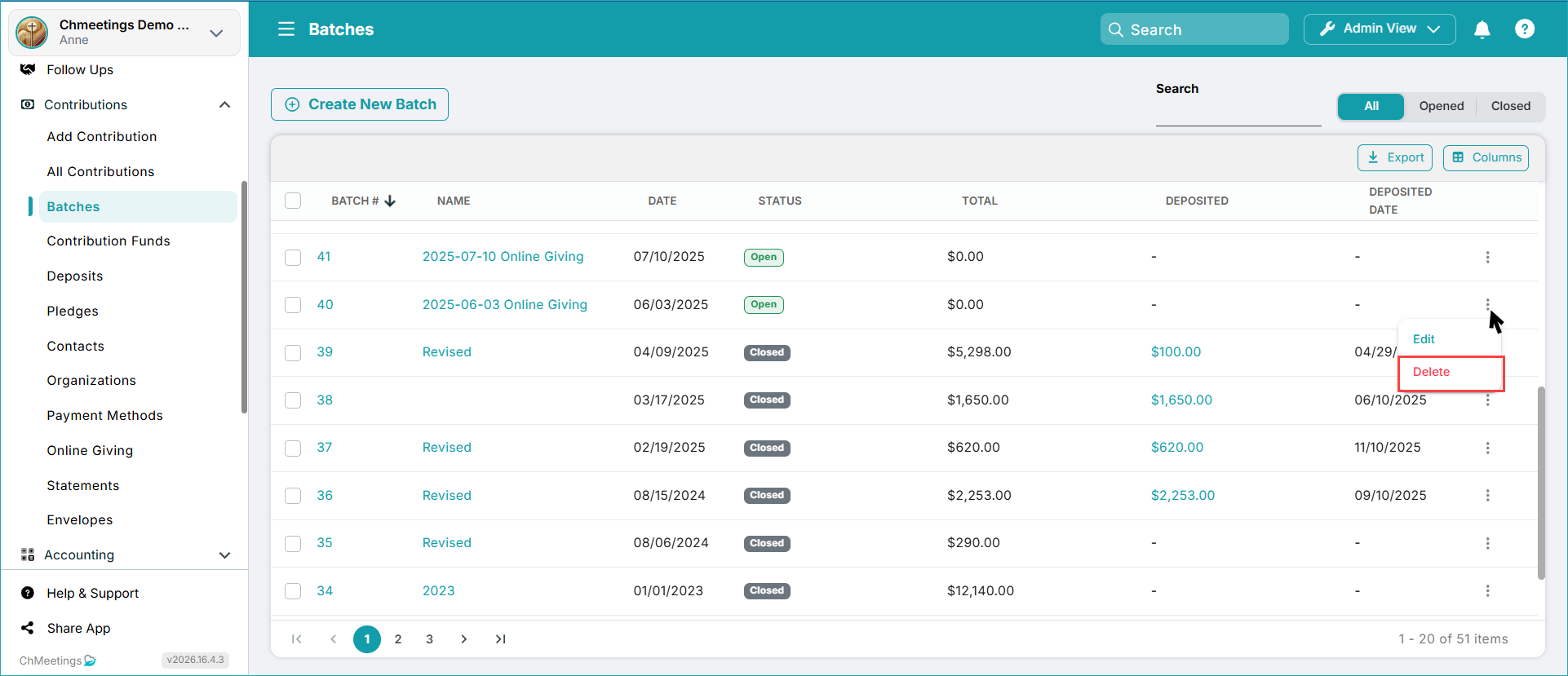Open Online Giving in sidebar
Image resolution: width=1568 pixels, height=676 pixels.
click(90, 451)
